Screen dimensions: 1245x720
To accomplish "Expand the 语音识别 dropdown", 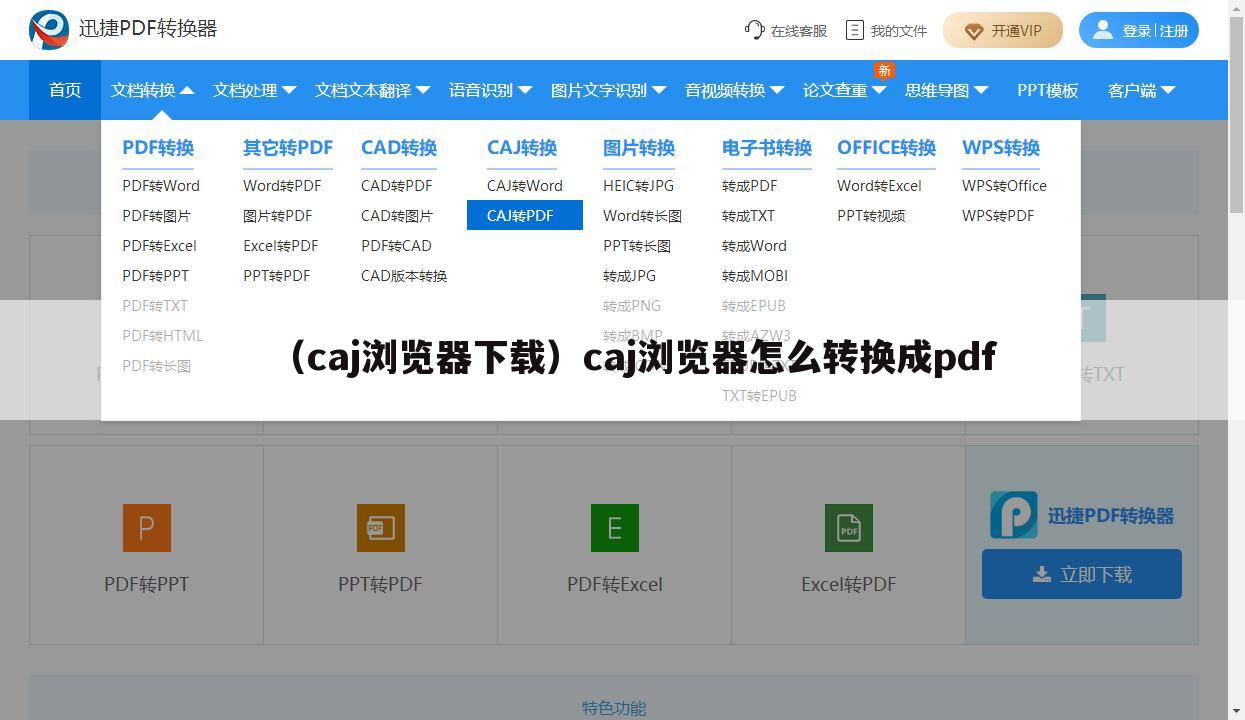I will click(525, 90).
